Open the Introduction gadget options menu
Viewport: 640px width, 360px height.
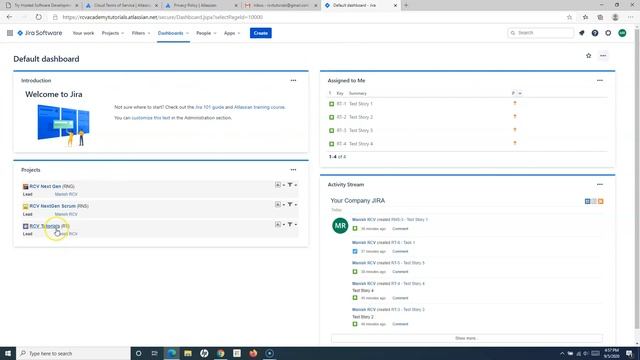pyautogui.click(x=293, y=80)
